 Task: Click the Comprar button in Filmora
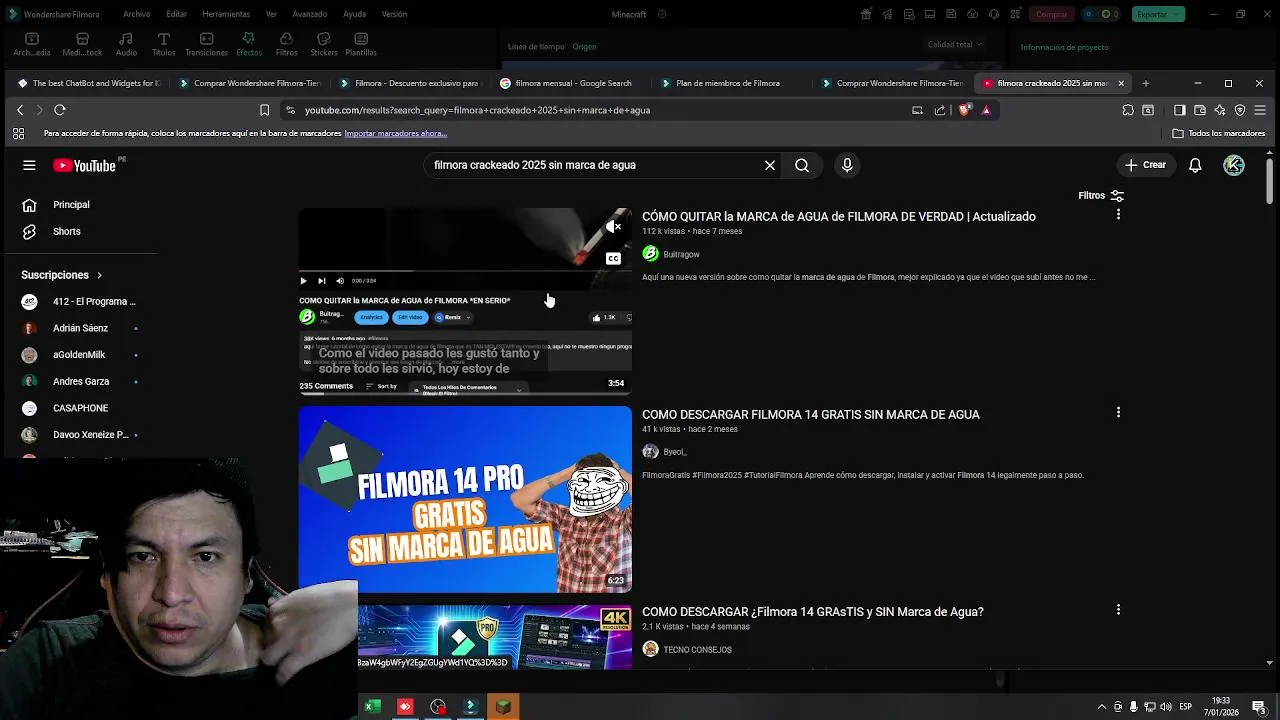coord(1051,14)
